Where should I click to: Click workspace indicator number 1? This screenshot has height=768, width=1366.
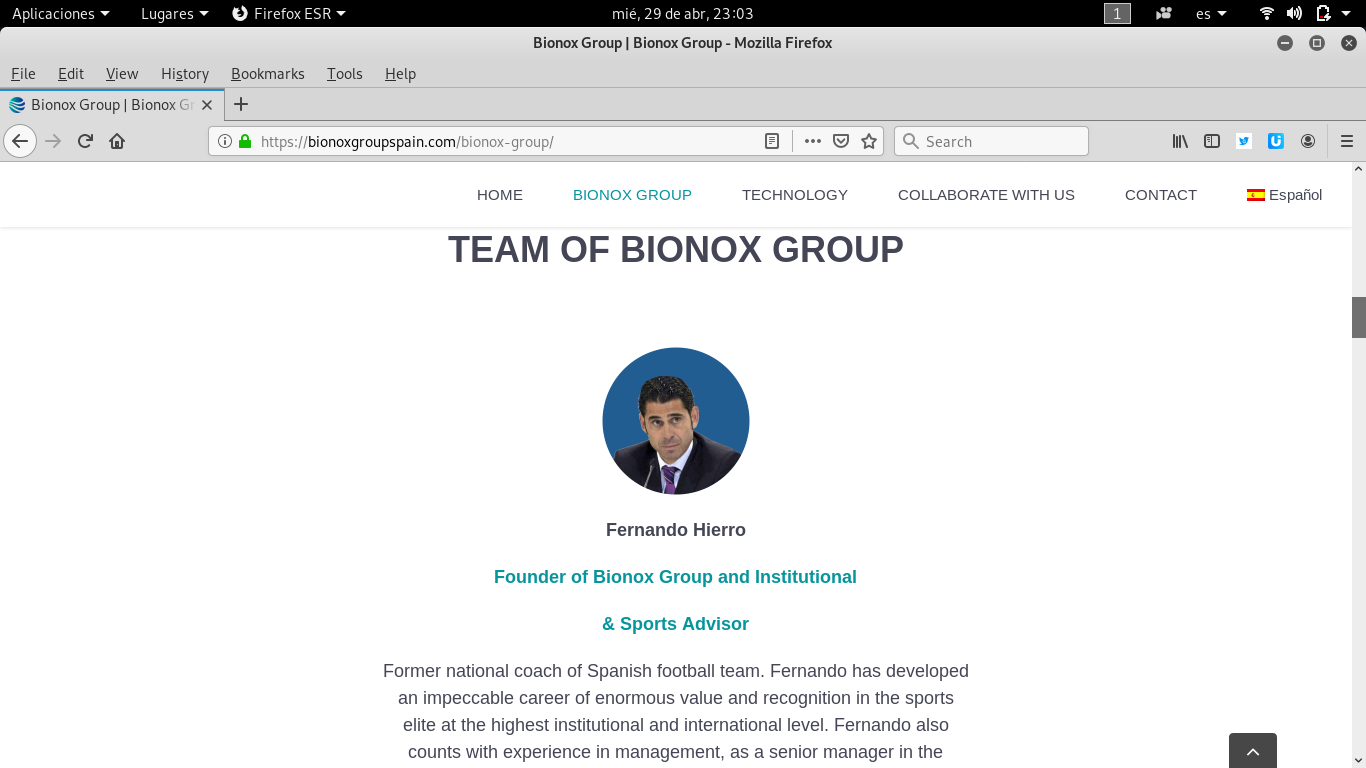click(x=1117, y=13)
